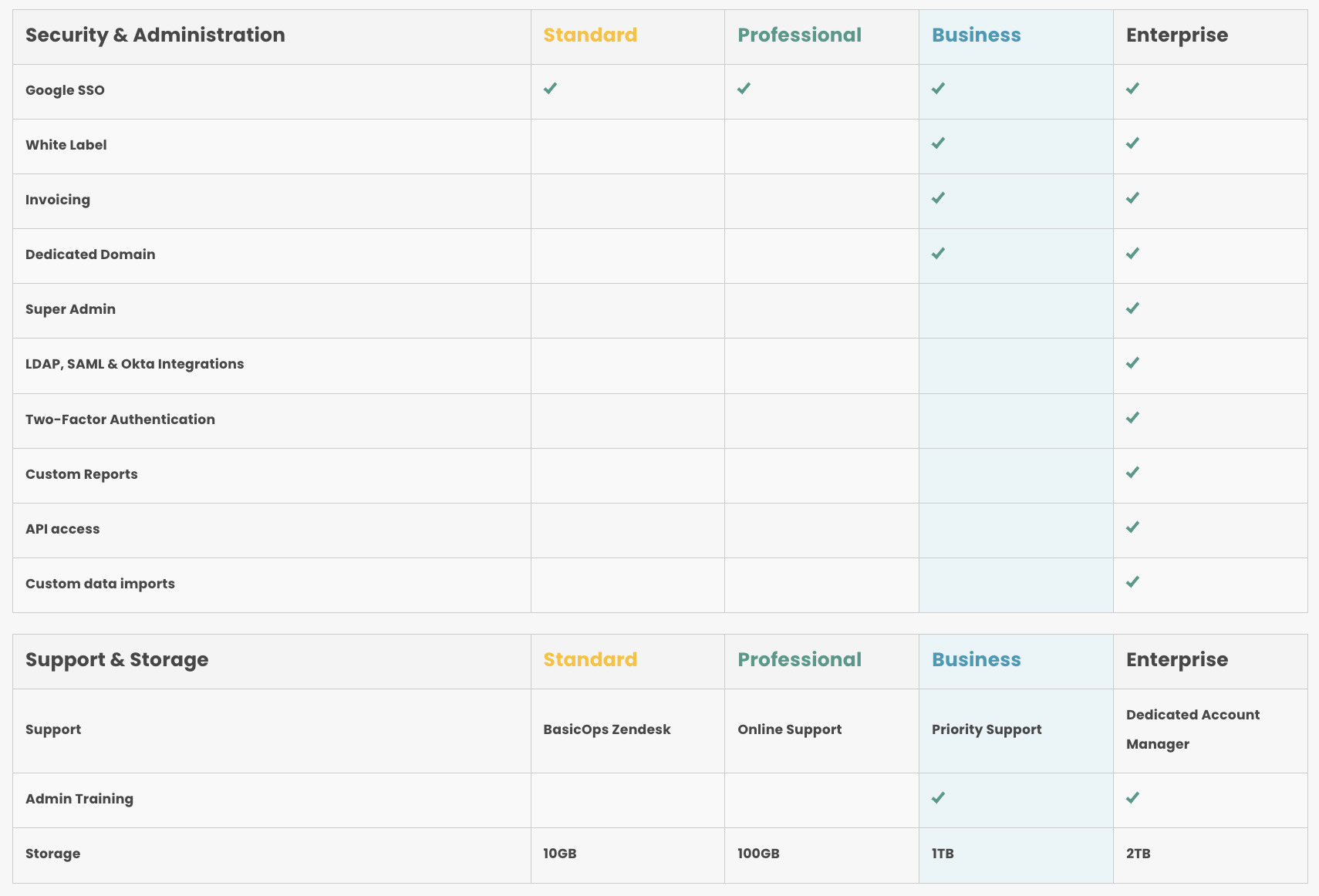
Task: Click the Priority Support cell text
Action: point(987,729)
